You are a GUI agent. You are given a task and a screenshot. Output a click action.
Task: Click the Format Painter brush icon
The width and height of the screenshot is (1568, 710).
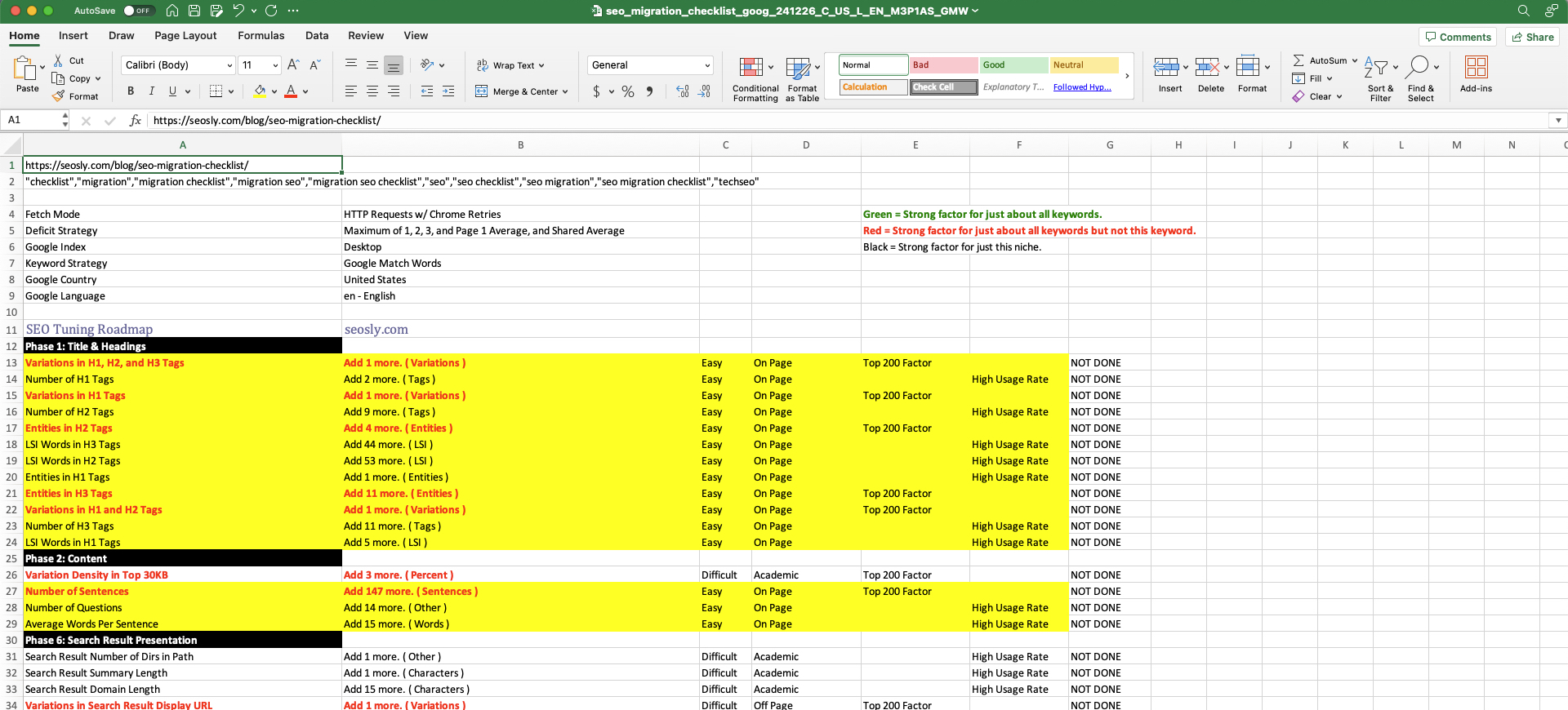59,96
